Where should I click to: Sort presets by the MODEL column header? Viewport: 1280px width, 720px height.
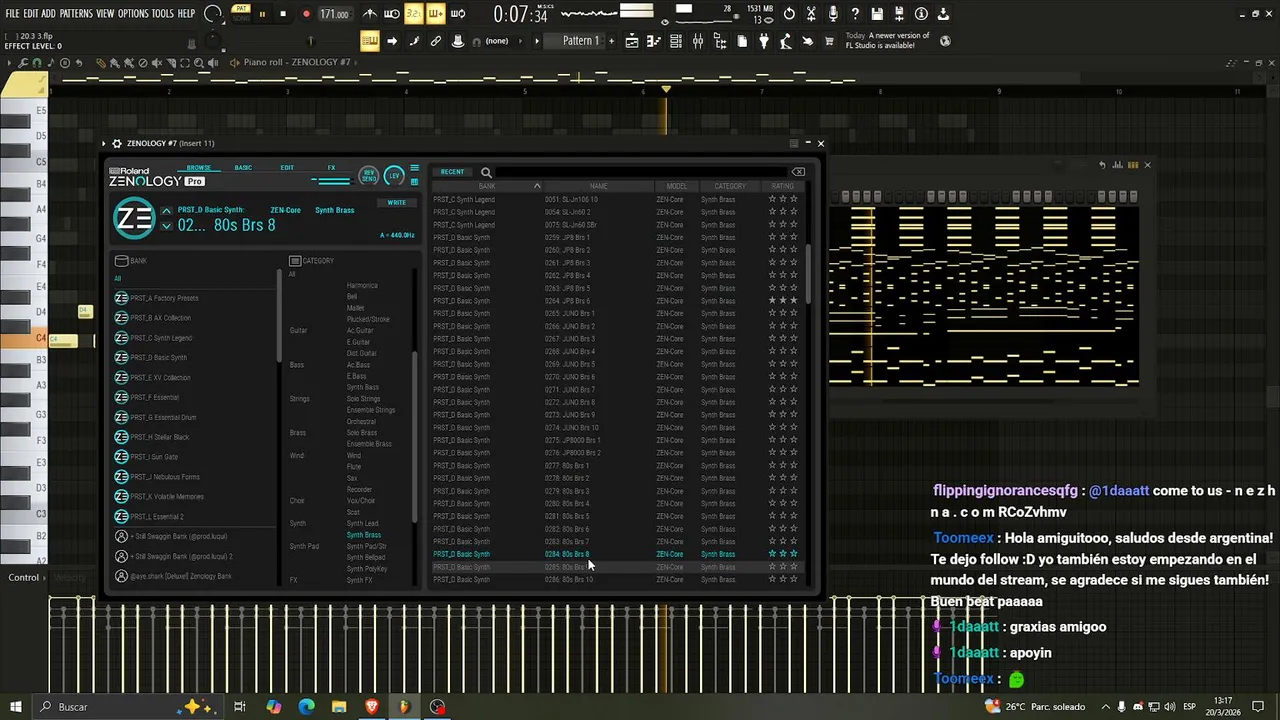coord(677,186)
